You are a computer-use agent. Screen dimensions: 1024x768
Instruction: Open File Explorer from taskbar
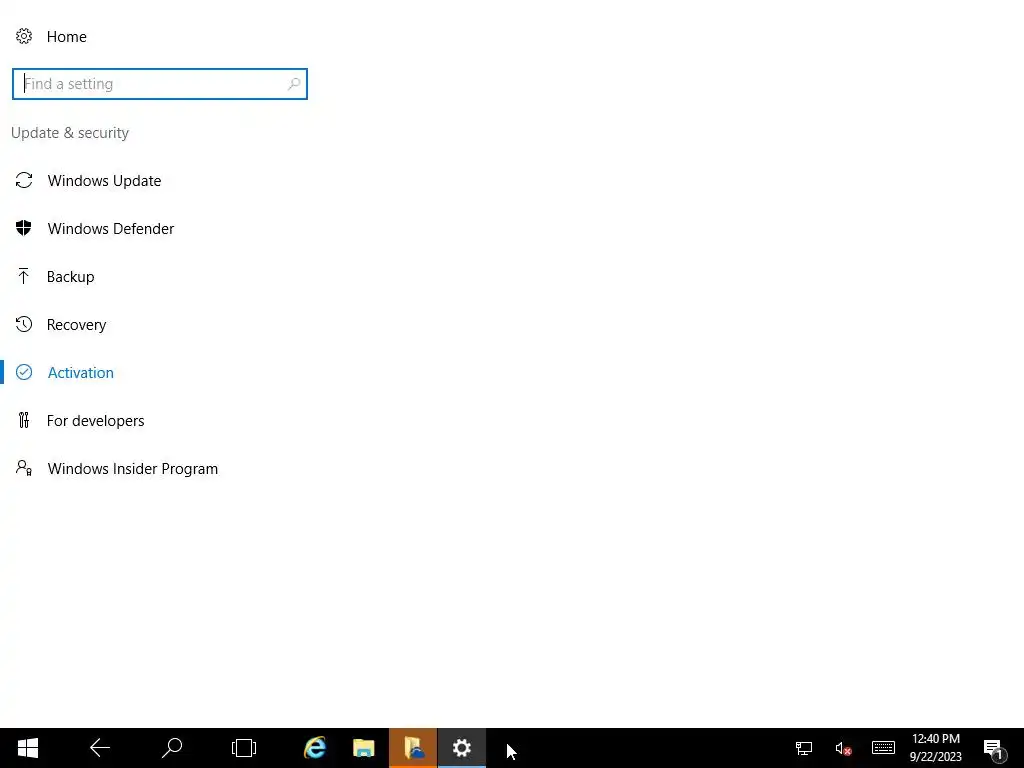[x=364, y=748]
